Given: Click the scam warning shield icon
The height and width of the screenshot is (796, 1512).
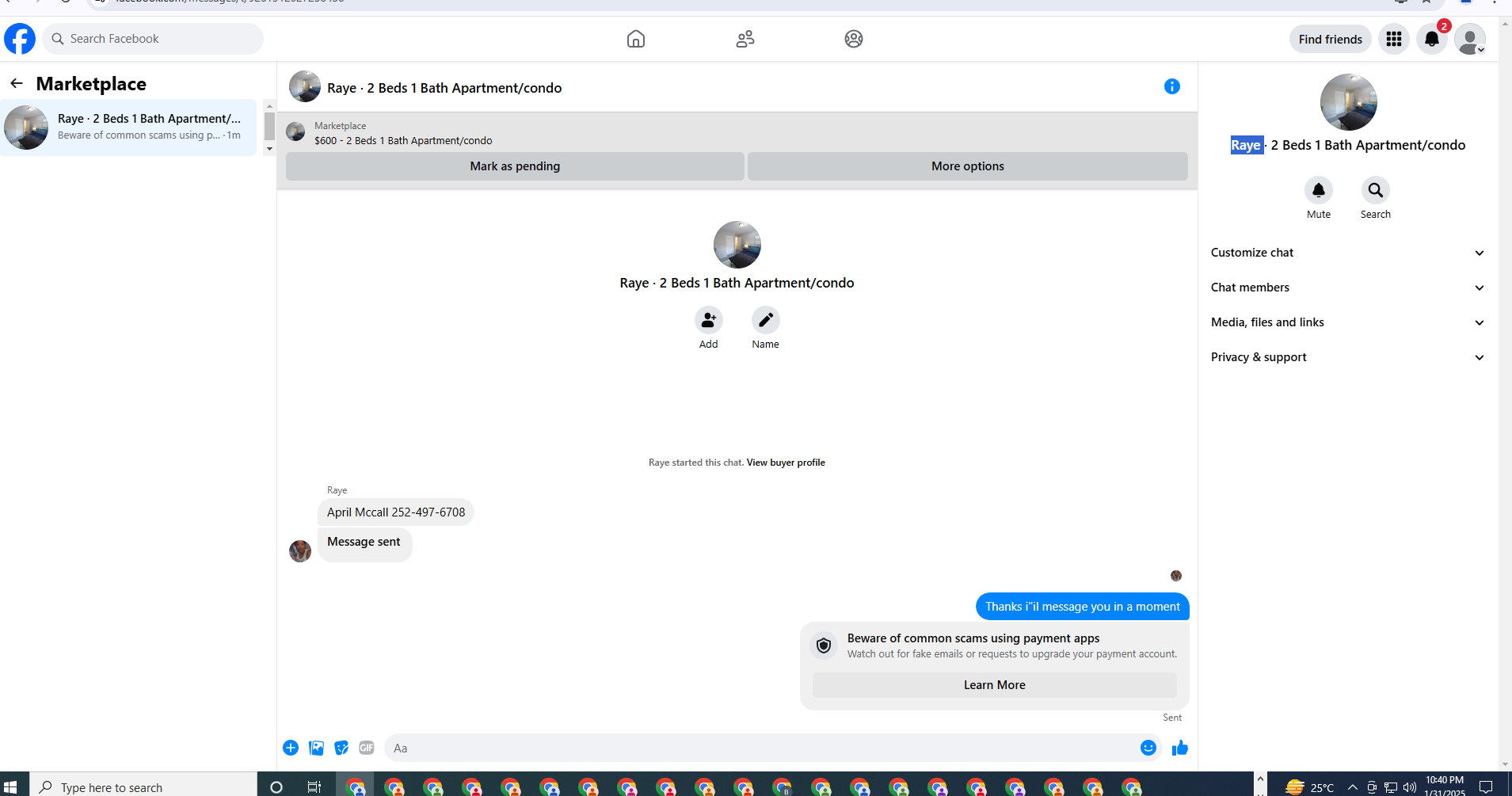Looking at the screenshot, I should [824, 646].
